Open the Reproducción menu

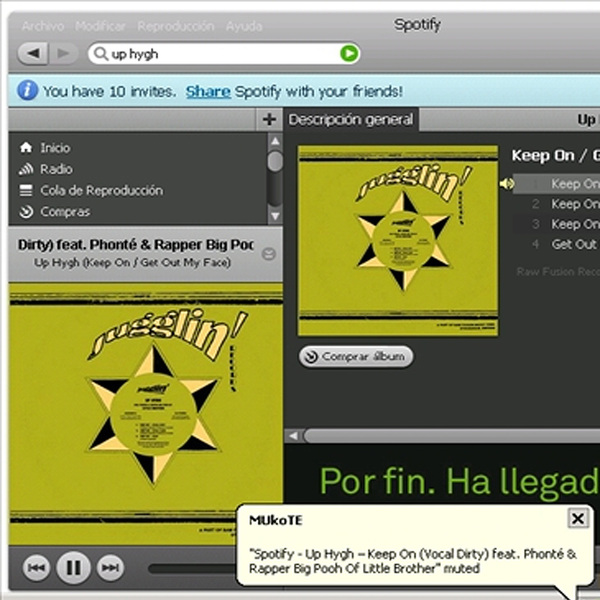pyautogui.click(x=176, y=26)
